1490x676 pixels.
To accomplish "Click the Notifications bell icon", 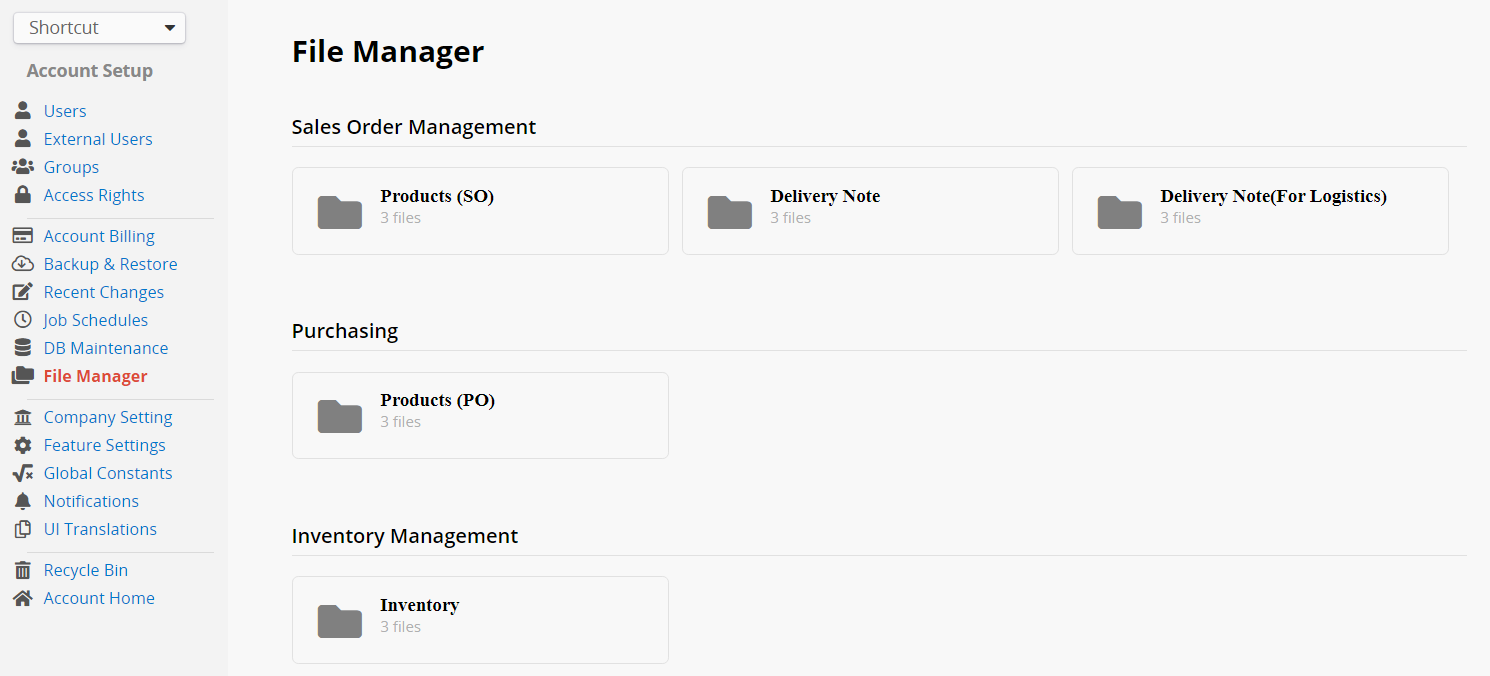I will pos(22,501).
